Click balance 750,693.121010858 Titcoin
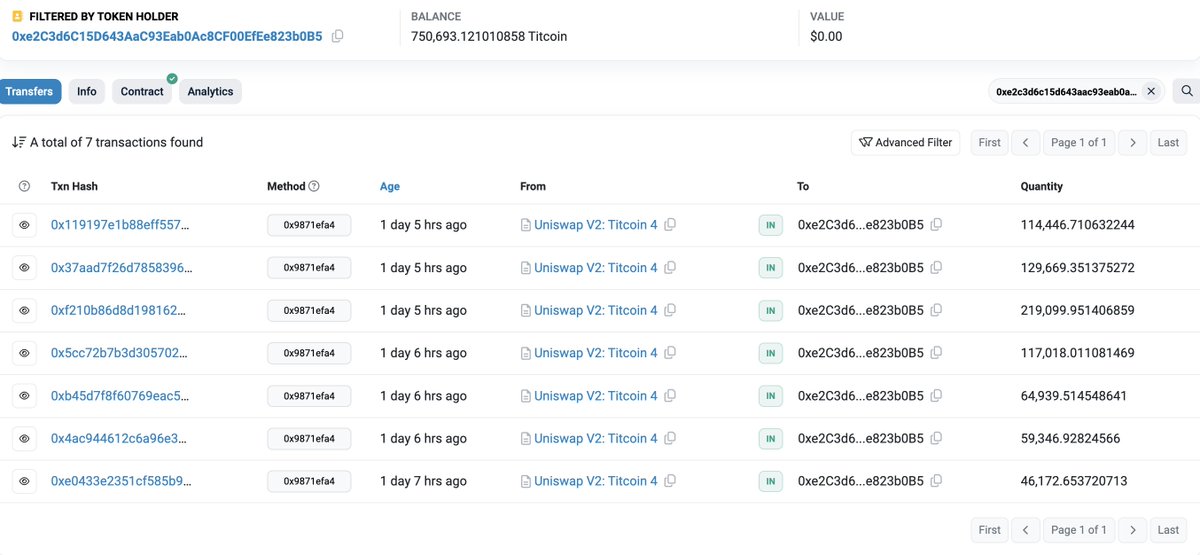The height and width of the screenshot is (555, 1200). click(489, 36)
